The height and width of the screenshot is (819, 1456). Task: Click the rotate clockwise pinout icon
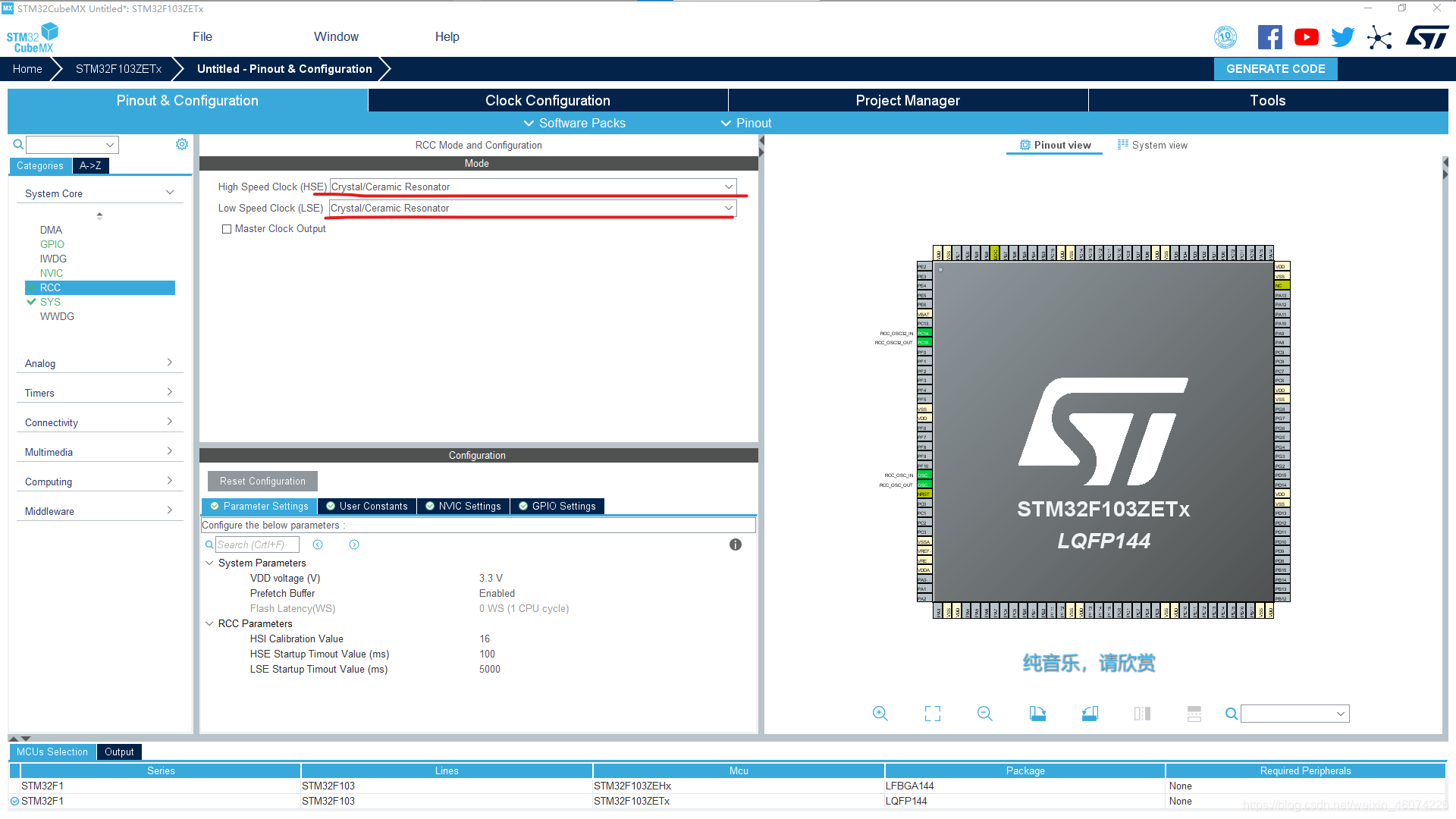pos(1037,714)
